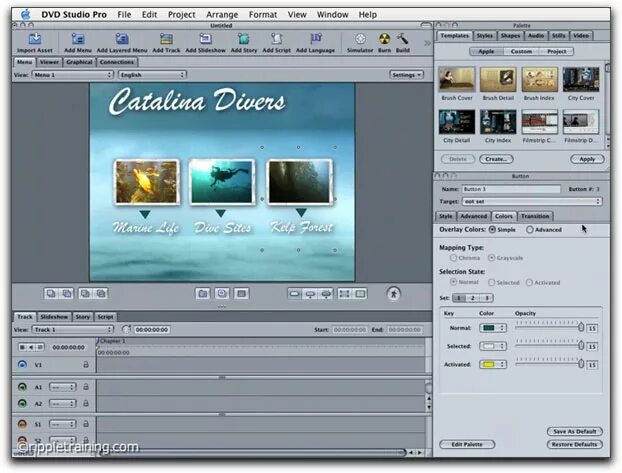622x473 pixels.
Task: Click the Add Menu toolbar icon
Action: 78,39
